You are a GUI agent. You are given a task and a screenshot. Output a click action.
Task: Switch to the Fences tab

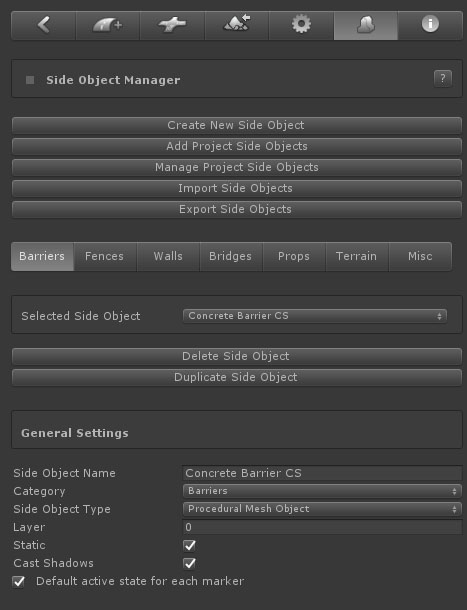pos(105,256)
